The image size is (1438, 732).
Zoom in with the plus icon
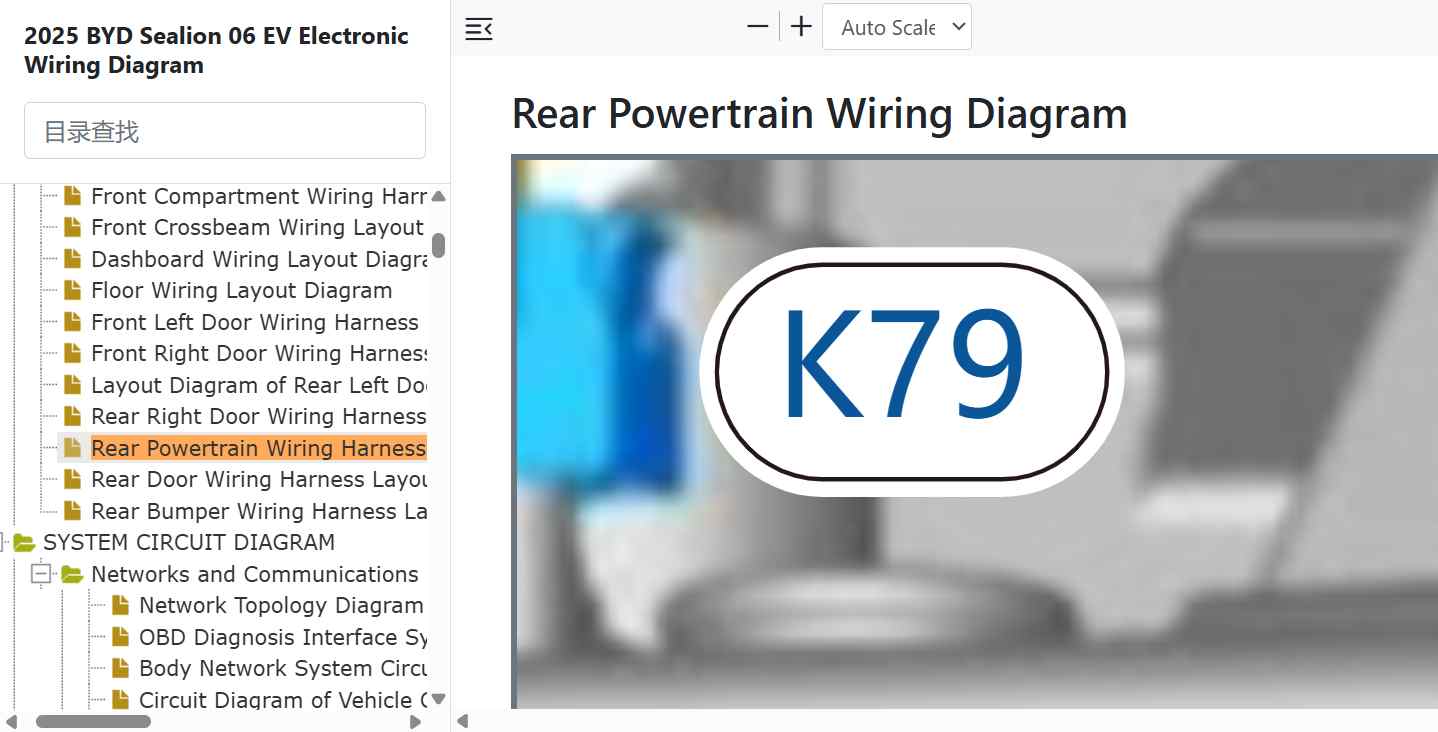[x=801, y=27]
